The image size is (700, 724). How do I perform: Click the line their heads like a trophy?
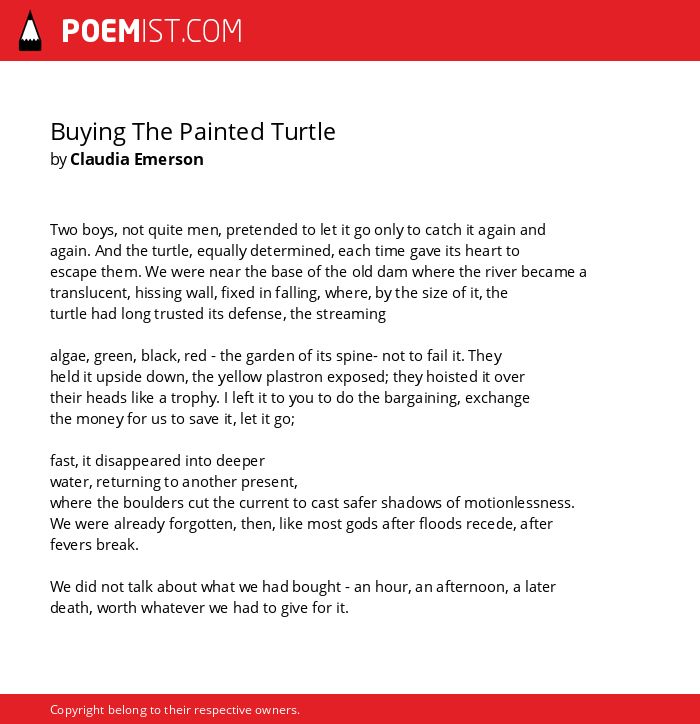(x=290, y=398)
